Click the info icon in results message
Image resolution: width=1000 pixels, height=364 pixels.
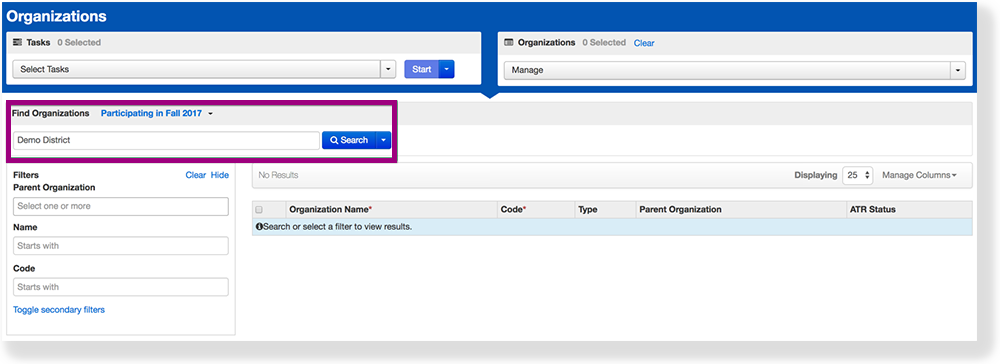pos(259,227)
